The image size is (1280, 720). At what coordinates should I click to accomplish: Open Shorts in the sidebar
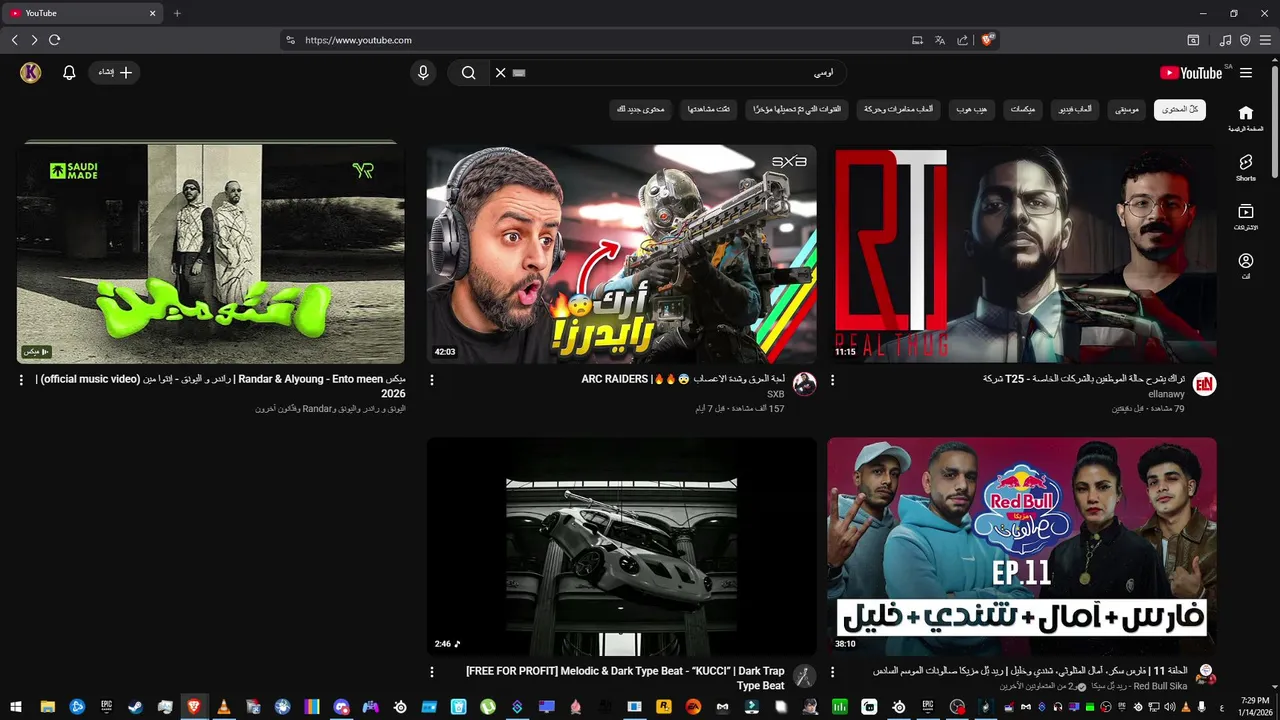tap(1246, 167)
